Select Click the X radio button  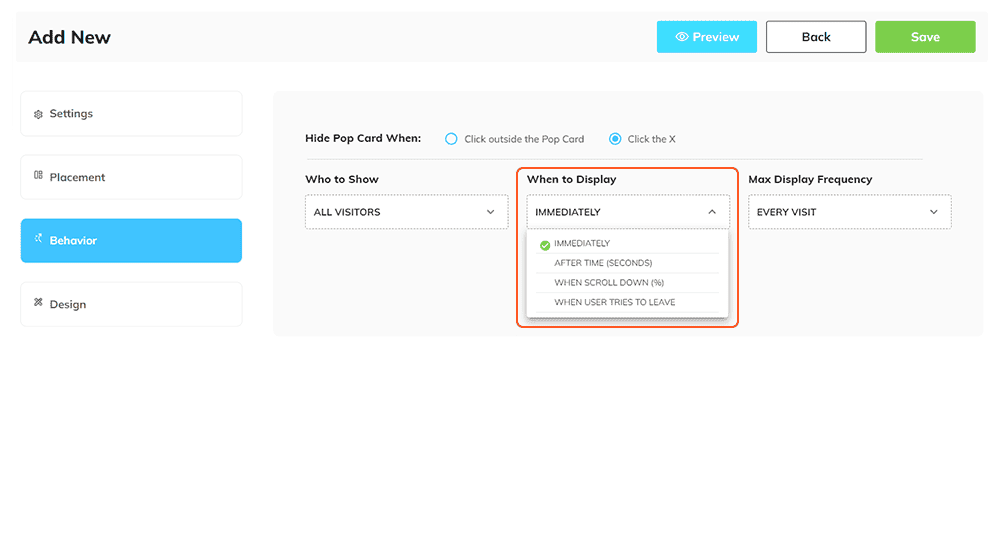click(x=615, y=138)
